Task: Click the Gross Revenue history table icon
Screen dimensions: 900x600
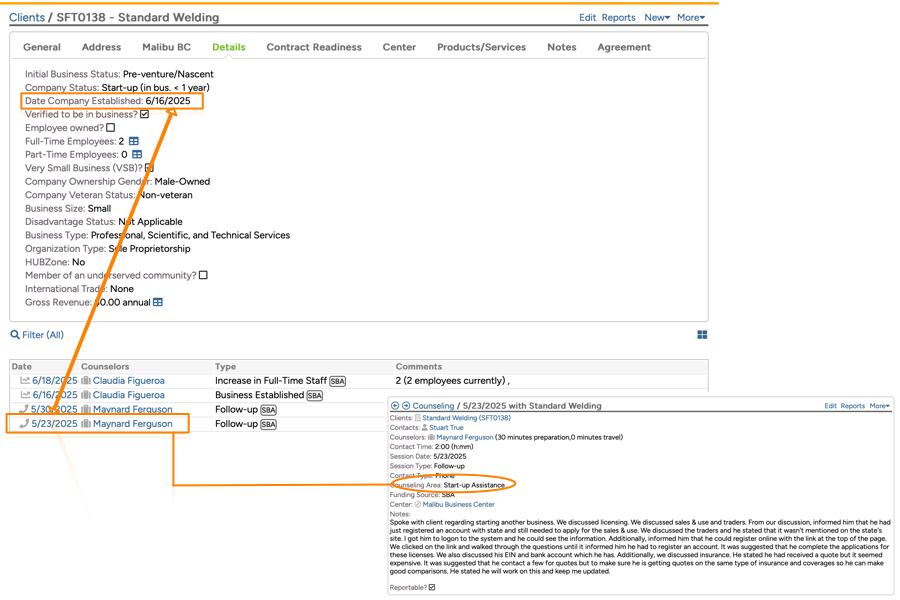Action: [158, 302]
